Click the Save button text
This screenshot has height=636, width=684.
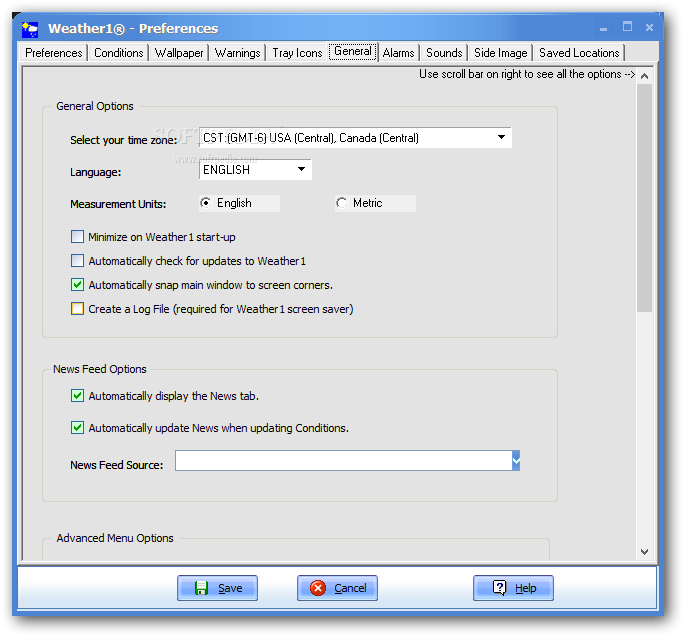coord(230,588)
